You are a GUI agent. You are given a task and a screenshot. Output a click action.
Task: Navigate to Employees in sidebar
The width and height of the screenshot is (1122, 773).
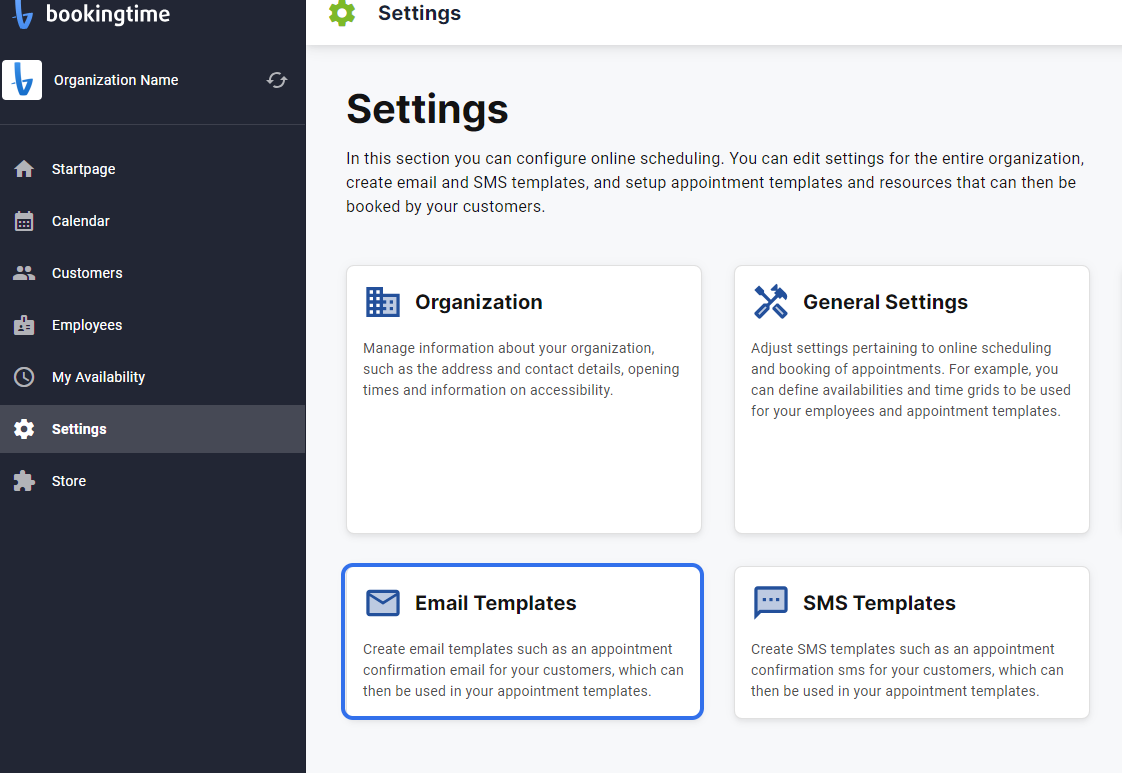[x=152, y=325]
